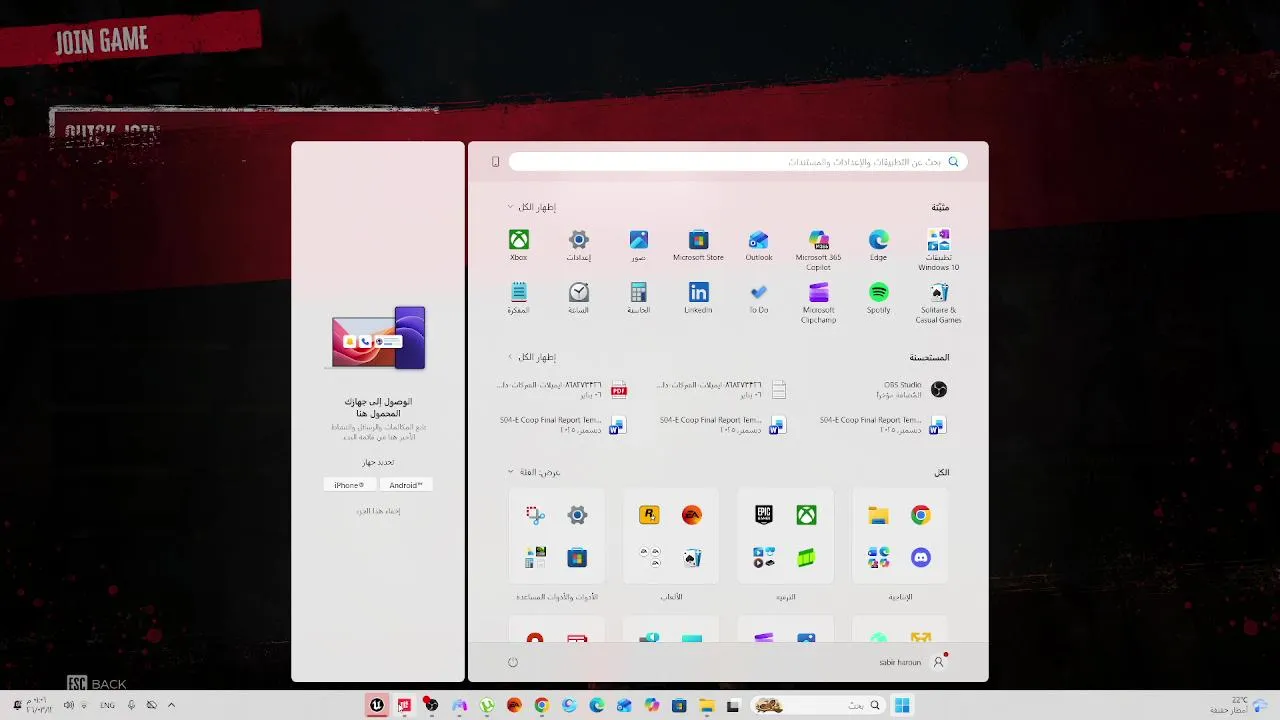1280x720 pixels.
Task: Launch the Photos (صور) app
Action: coord(639,245)
